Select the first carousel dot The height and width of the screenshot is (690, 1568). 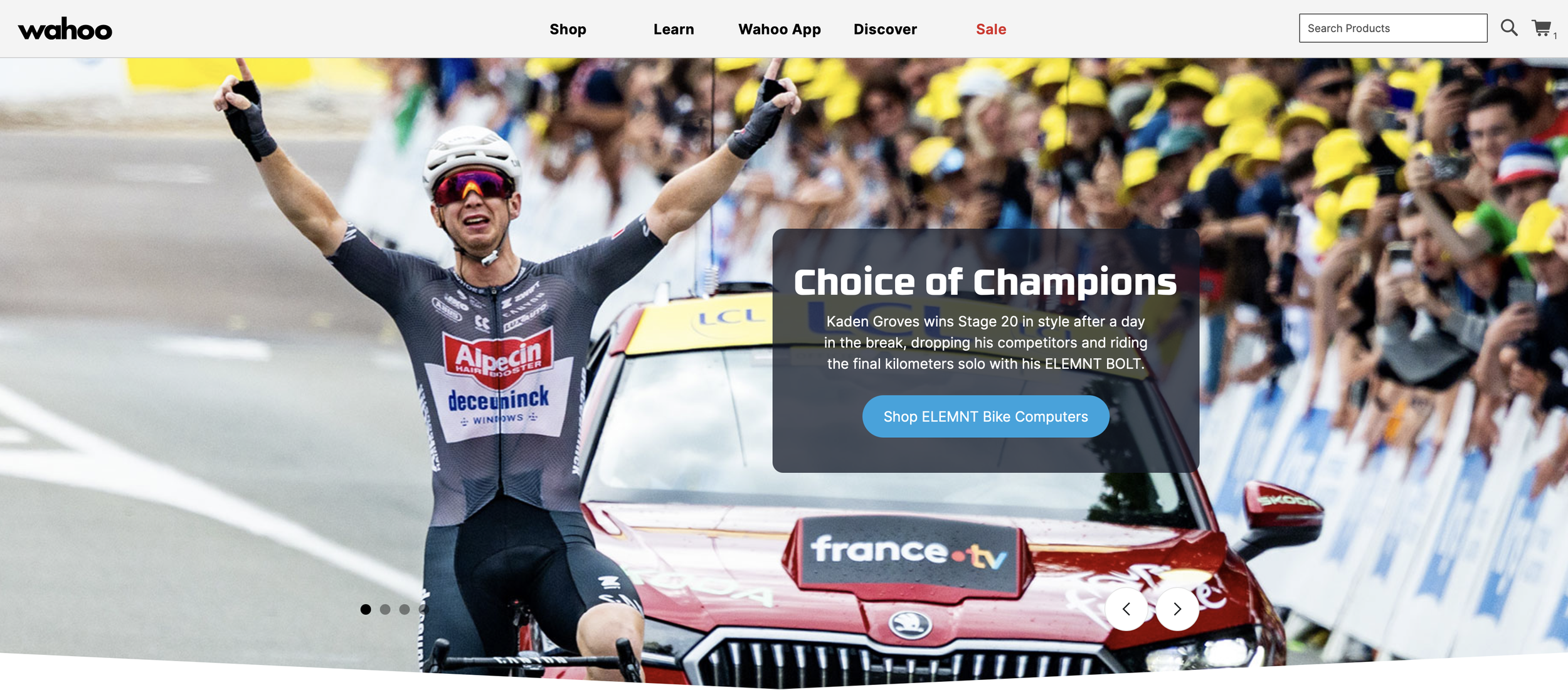tap(366, 609)
